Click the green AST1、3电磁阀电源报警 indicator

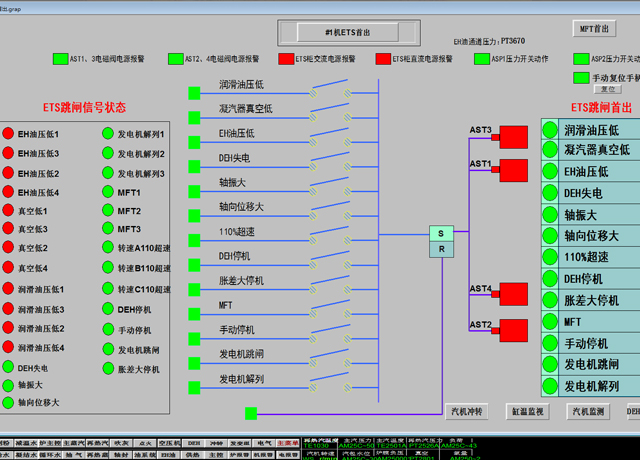[60, 60]
